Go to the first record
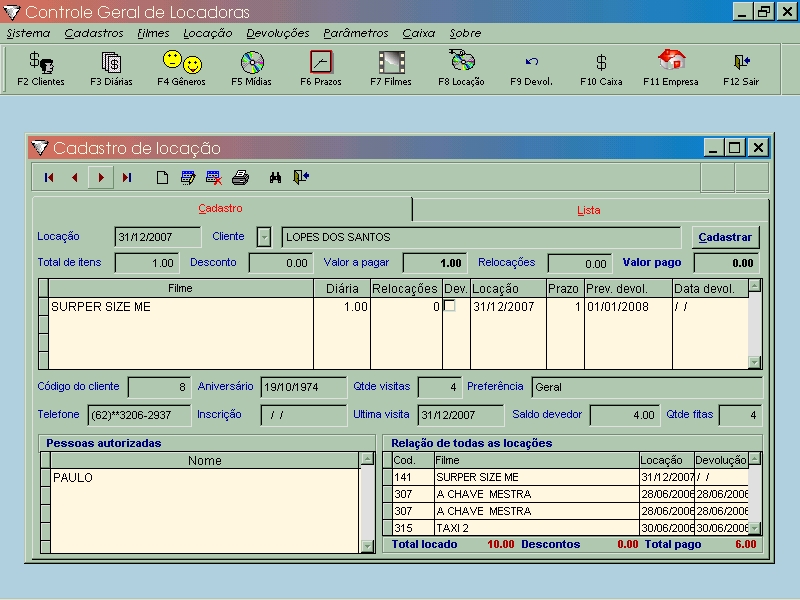The width and height of the screenshot is (800, 600). coord(49,178)
